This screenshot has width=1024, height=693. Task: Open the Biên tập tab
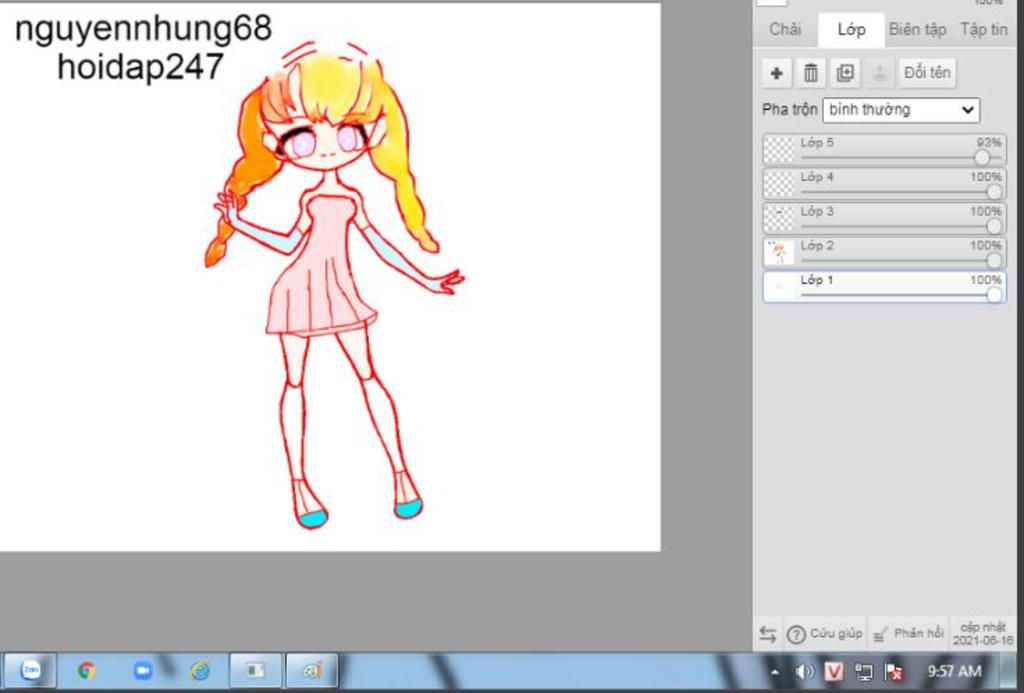pos(918,29)
